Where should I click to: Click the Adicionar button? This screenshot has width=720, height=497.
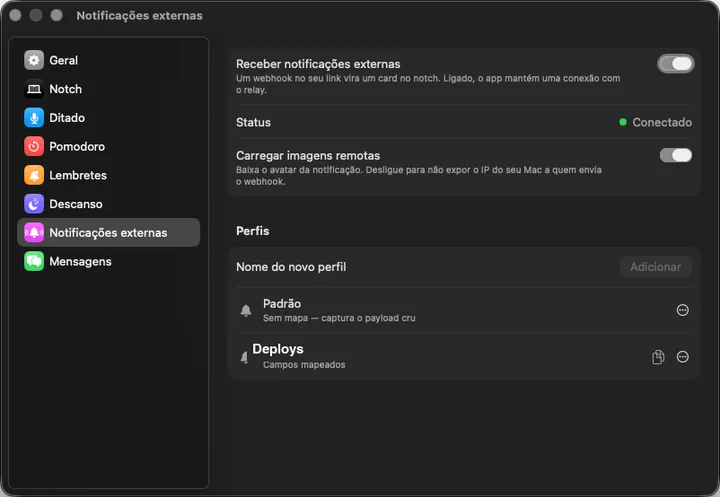pos(656,267)
